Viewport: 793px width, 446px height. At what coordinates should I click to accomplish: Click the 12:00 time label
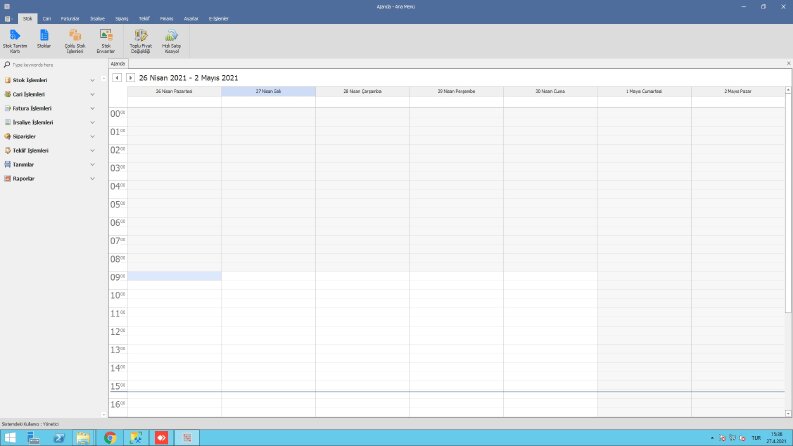click(118, 332)
